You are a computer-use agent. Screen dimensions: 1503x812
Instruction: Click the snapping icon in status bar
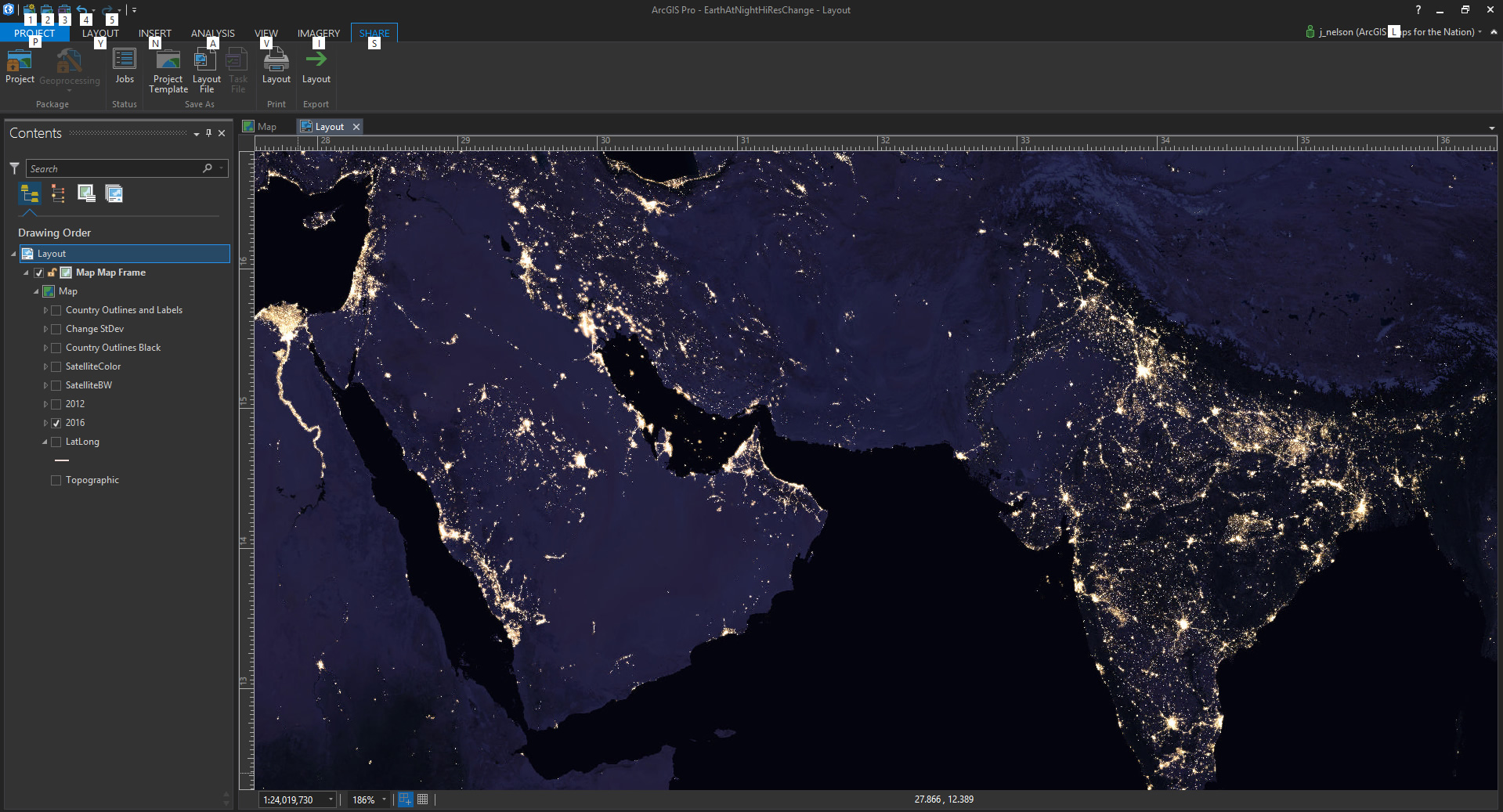tap(405, 799)
